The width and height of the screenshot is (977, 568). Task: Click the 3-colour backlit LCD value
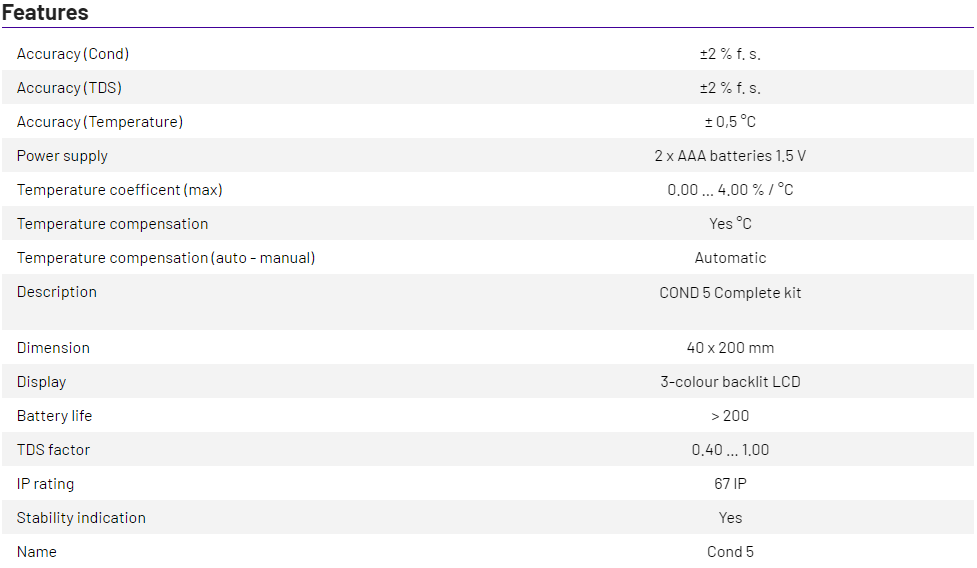730,382
